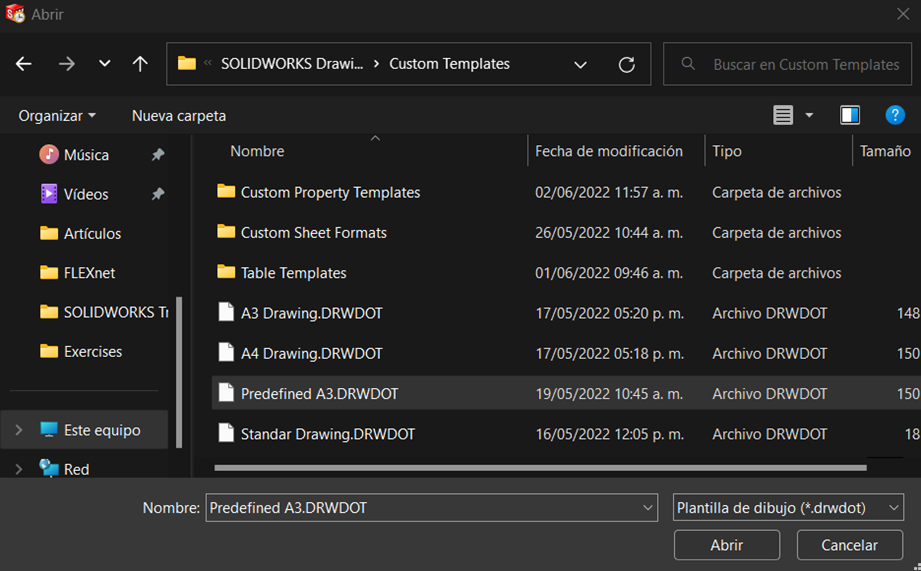Click the Standar Drawing file icon
The width and height of the screenshot is (921, 571).
pos(226,432)
